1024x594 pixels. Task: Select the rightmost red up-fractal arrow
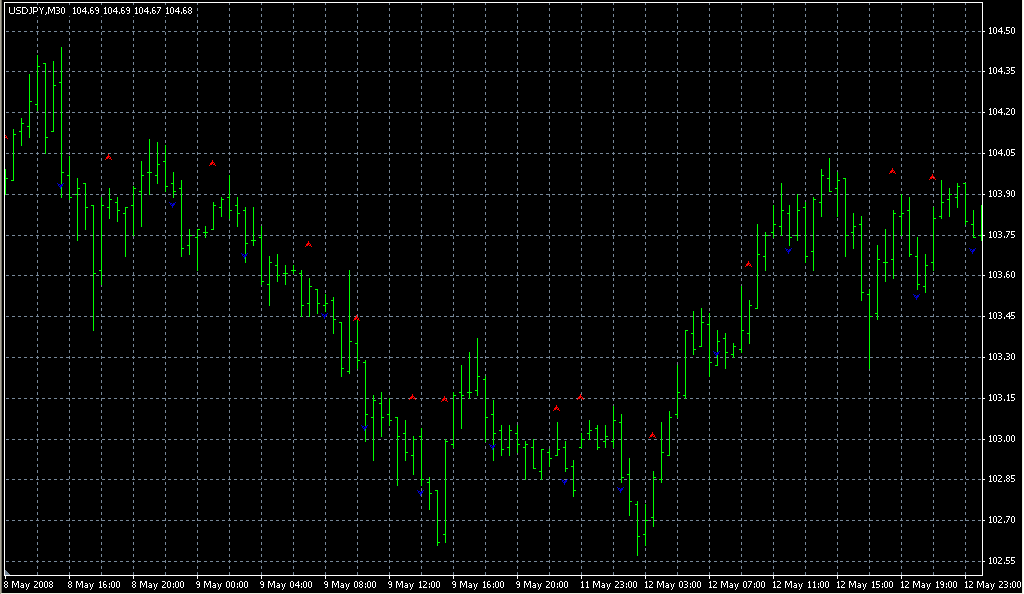click(x=933, y=177)
